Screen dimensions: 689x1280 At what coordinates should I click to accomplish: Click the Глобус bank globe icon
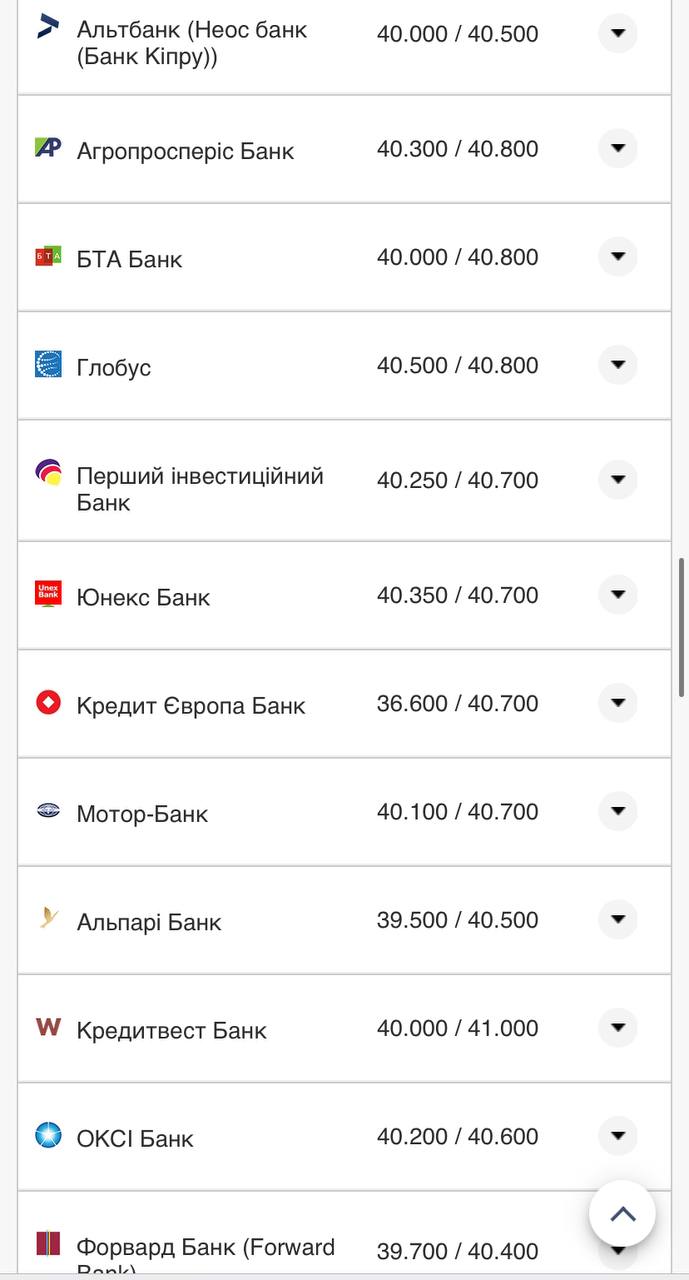pos(48,364)
